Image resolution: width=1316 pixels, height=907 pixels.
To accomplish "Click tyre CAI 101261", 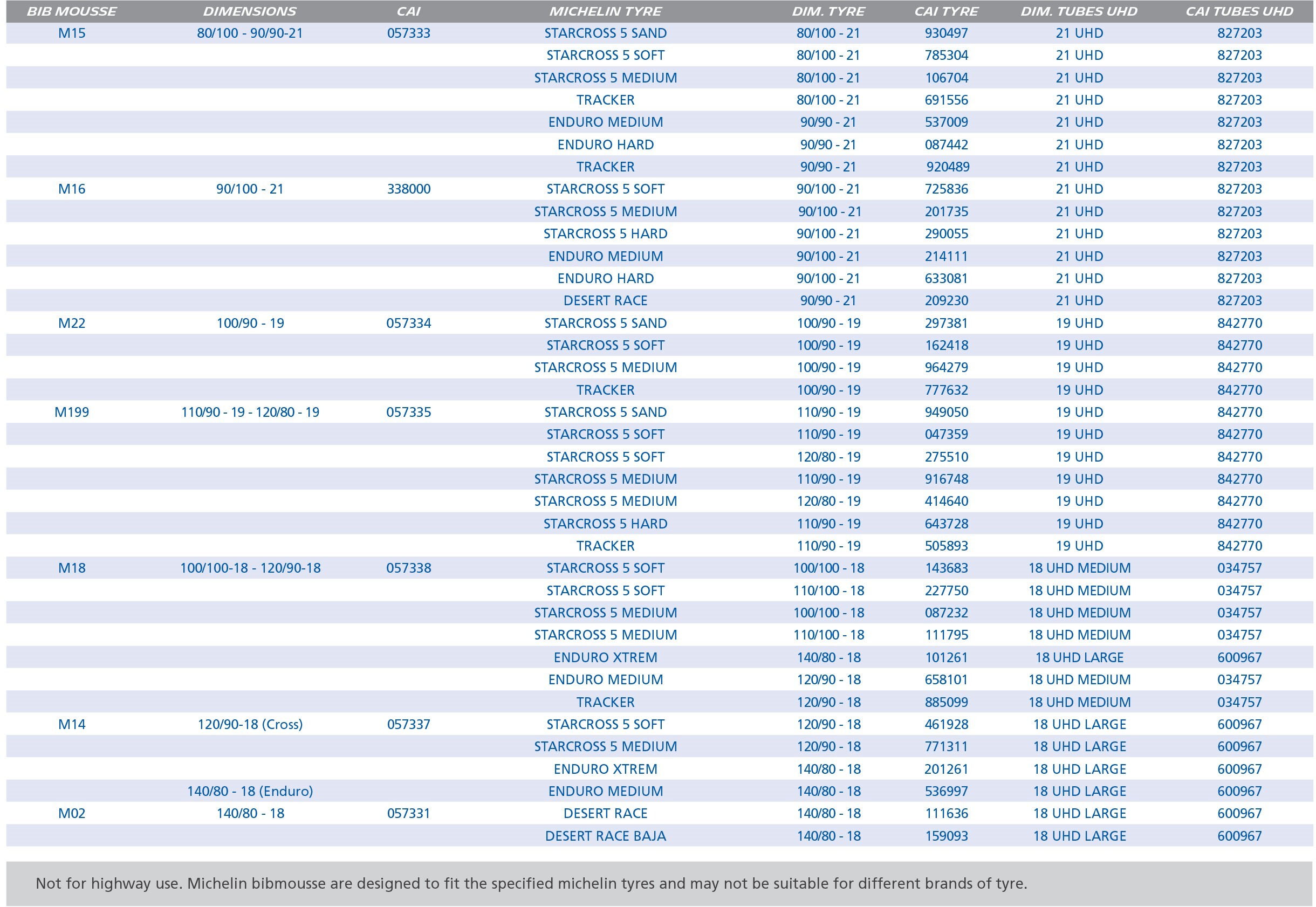I will click(946, 657).
